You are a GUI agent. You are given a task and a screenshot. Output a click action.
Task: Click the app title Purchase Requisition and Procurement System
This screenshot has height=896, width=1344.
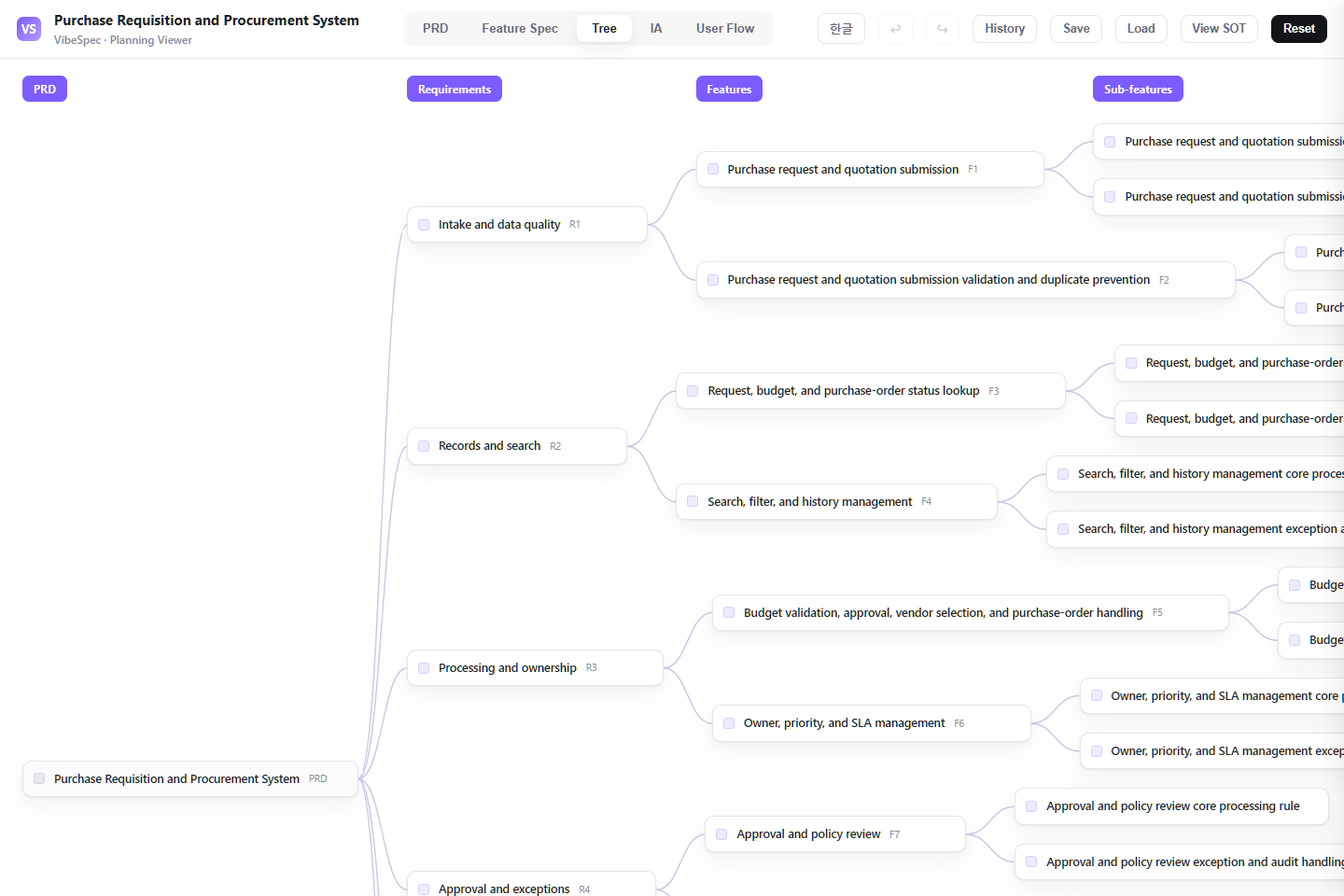206,21
